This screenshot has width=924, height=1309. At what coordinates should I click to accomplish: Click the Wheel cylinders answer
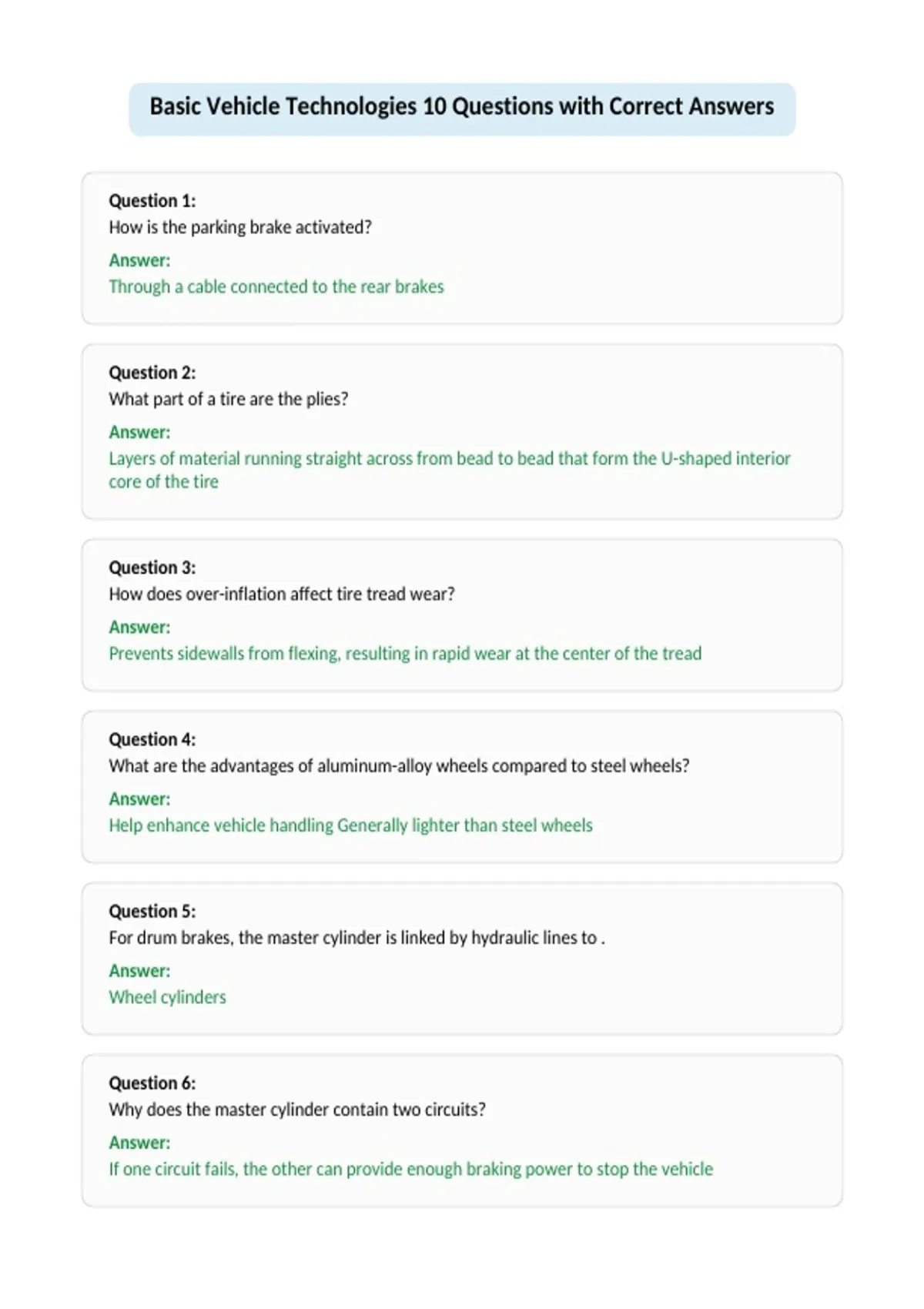click(167, 997)
